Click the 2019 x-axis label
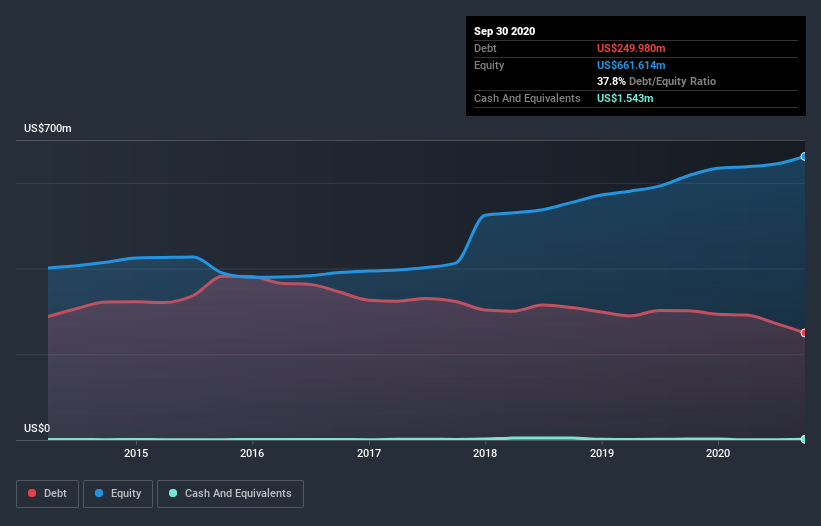Viewport: 821px width, 526px height. click(x=602, y=453)
